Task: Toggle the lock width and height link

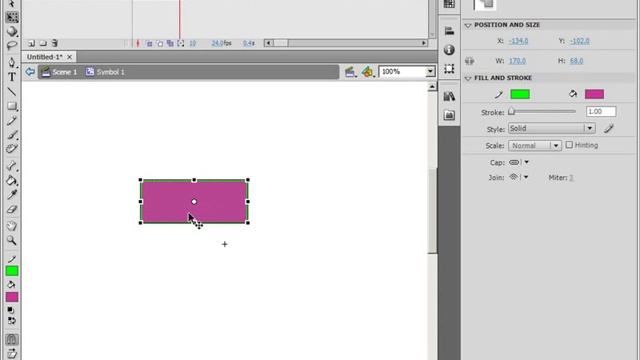Action: point(470,61)
